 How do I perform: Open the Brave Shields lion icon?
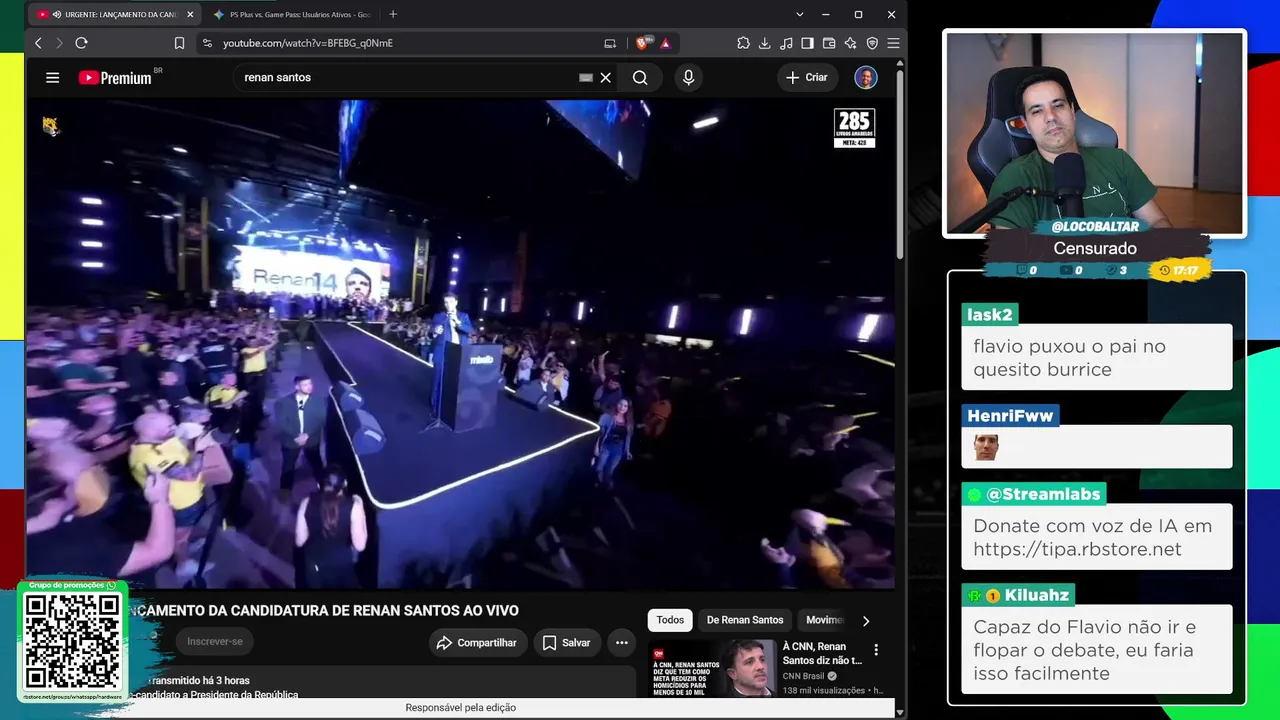pyautogui.click(x=642, y=43)
